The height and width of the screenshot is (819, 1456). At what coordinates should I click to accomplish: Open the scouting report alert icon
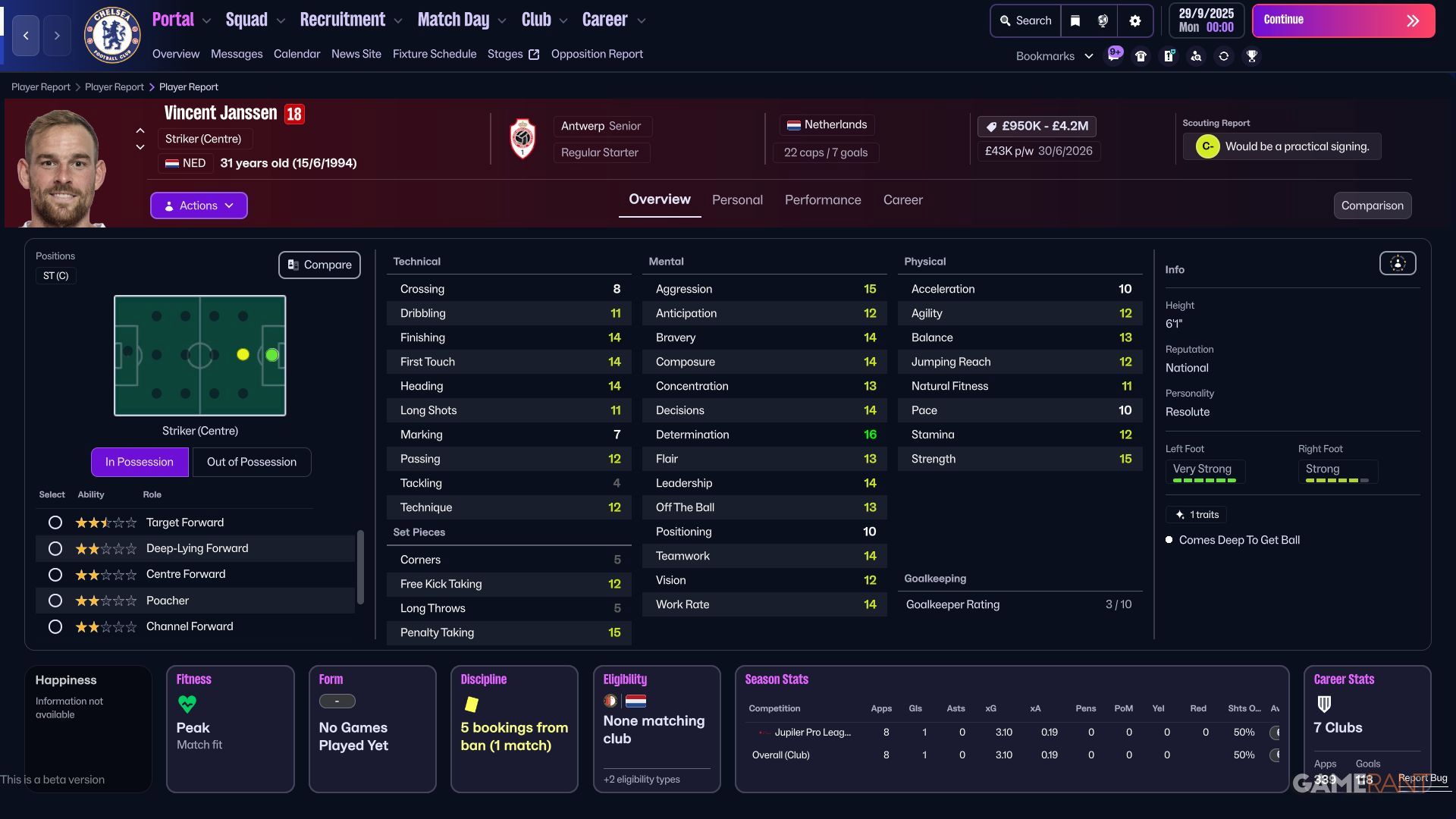point(1169,55)
